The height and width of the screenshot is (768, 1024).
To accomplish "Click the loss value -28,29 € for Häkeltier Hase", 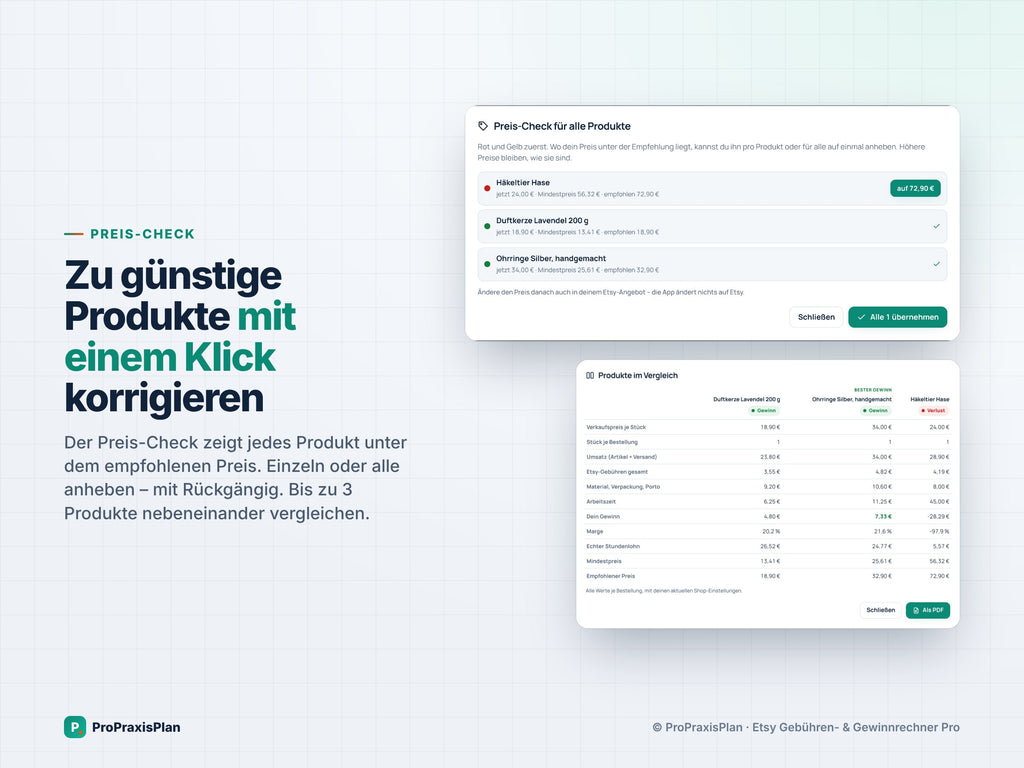I will coord(939,517).
